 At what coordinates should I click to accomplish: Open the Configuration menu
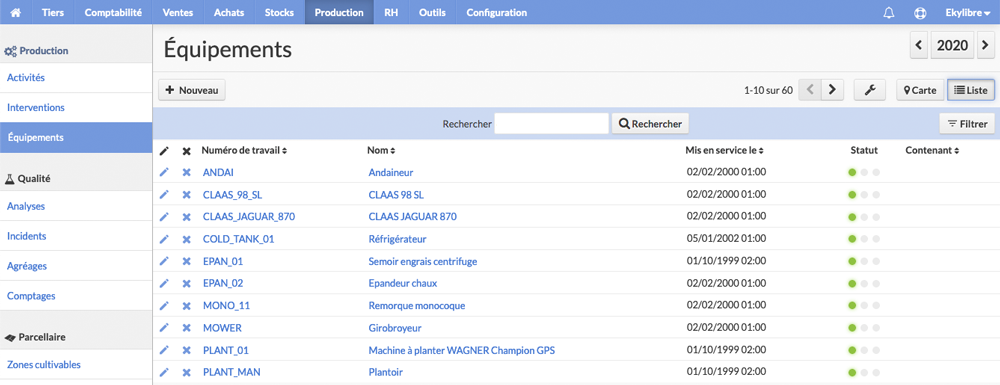pos(497,13)
